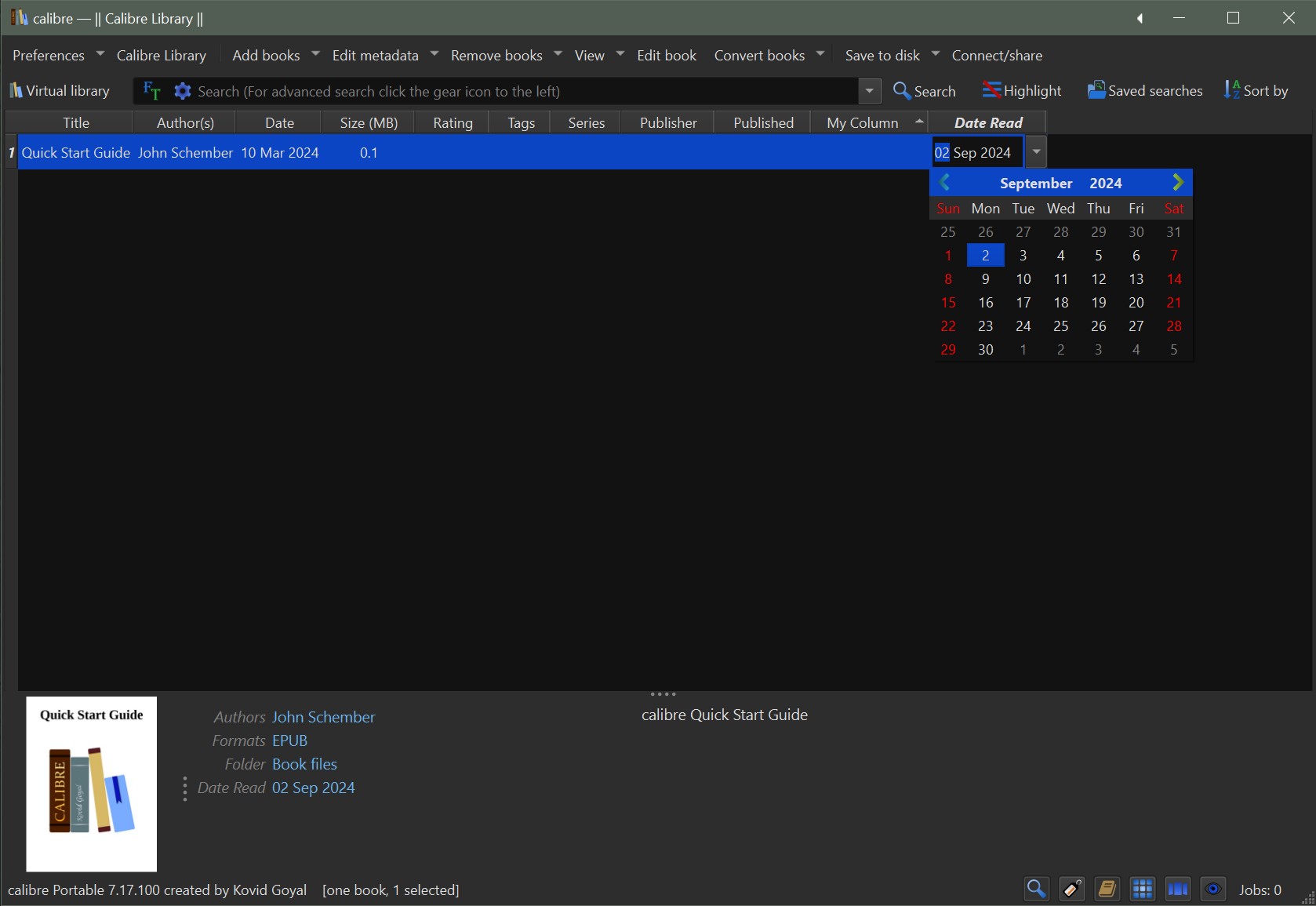Screen dimensions: 1316x906
Task: Sort by the Date Read column header
Action: (988, 123)
